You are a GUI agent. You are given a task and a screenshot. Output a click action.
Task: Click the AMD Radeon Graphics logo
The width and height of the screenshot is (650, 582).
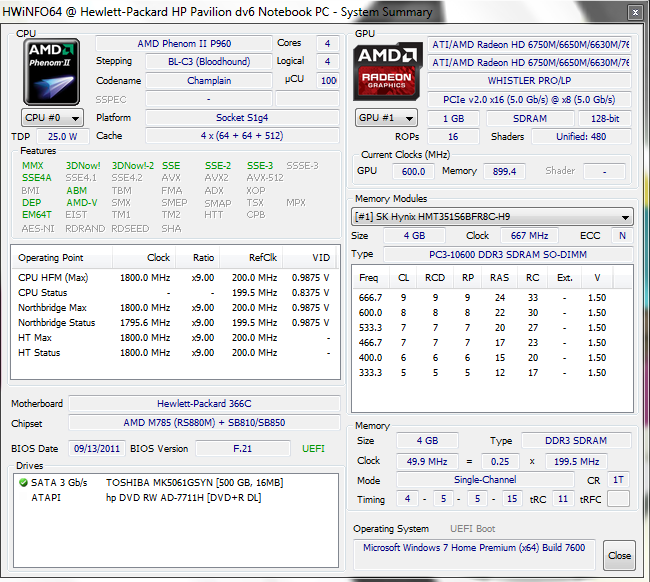[387, 71]
